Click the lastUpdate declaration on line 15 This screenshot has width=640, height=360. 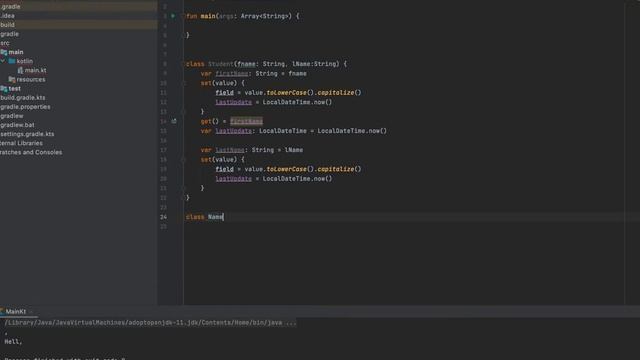point(233,131)
